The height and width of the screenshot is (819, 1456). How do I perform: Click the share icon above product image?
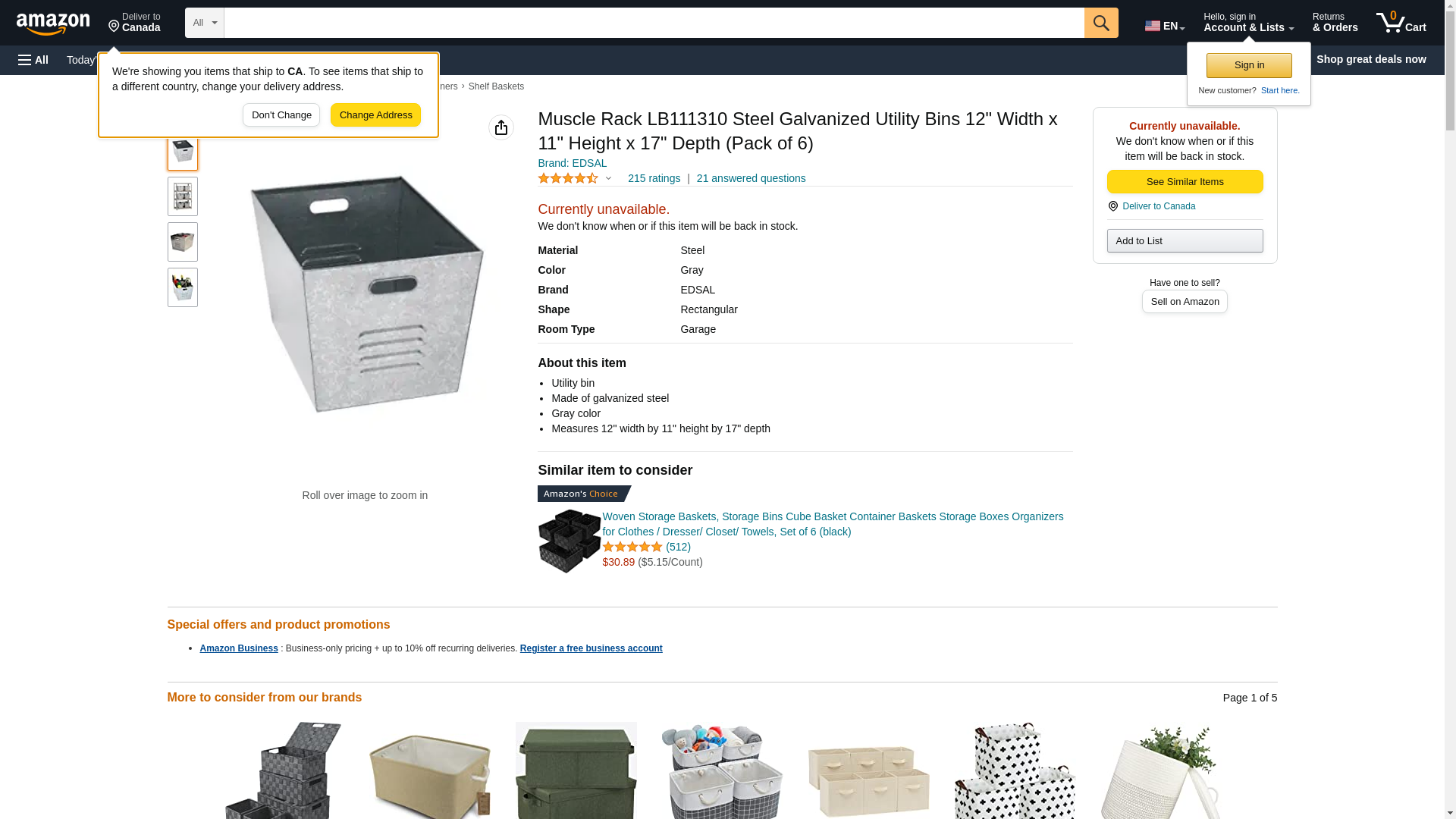(x=501, y=127)
